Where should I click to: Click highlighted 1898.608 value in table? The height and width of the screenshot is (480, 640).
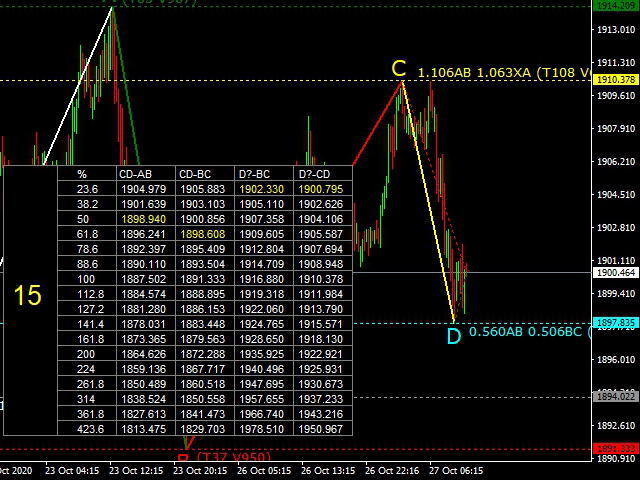(203, 234)
